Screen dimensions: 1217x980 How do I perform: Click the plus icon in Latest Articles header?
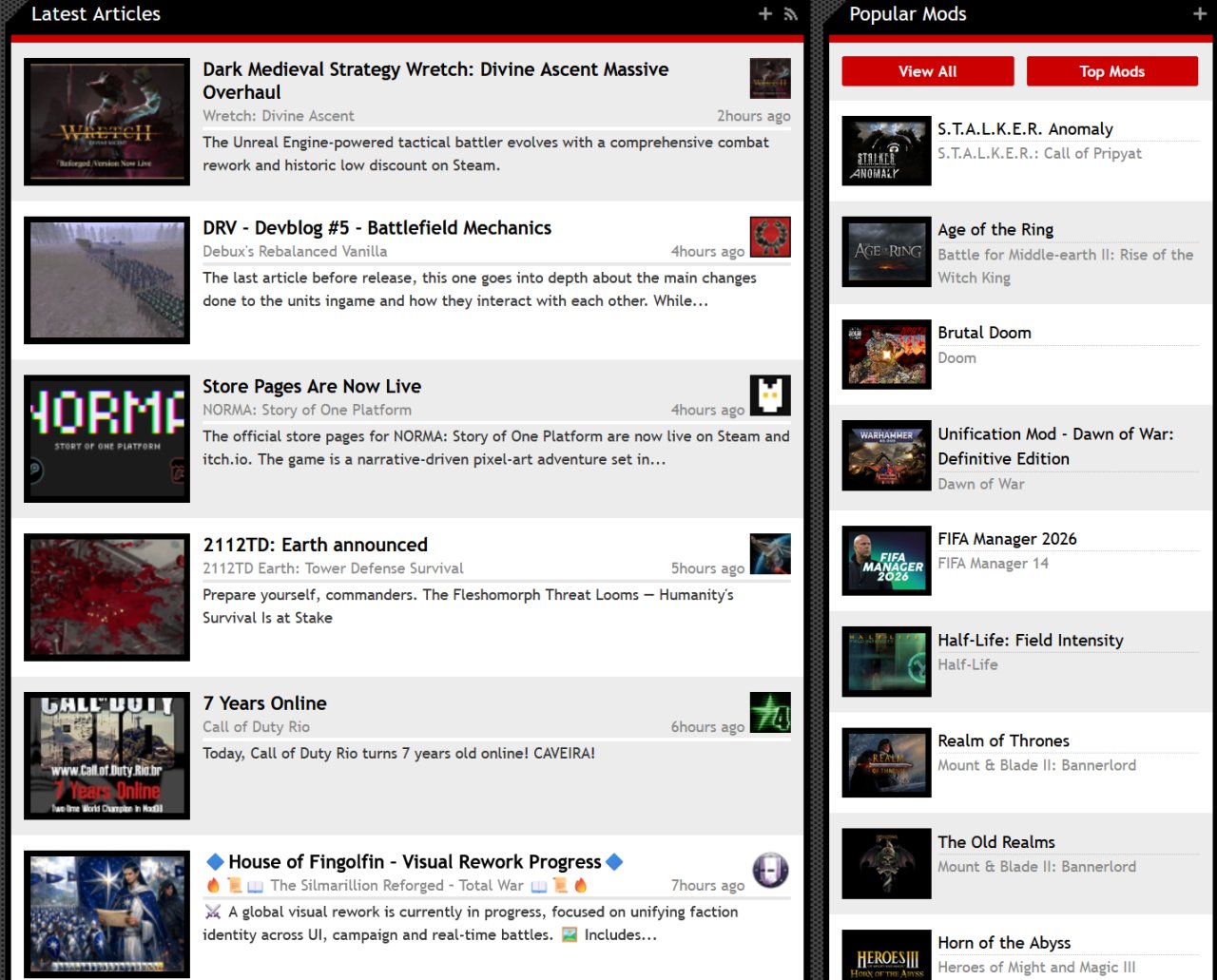[765, 13]
